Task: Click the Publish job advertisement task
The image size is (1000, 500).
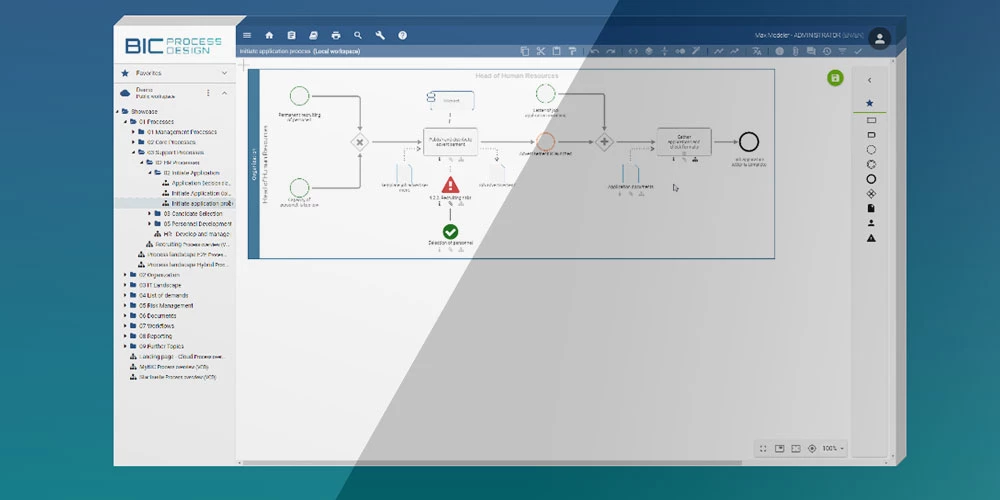Action: (452, 142)
